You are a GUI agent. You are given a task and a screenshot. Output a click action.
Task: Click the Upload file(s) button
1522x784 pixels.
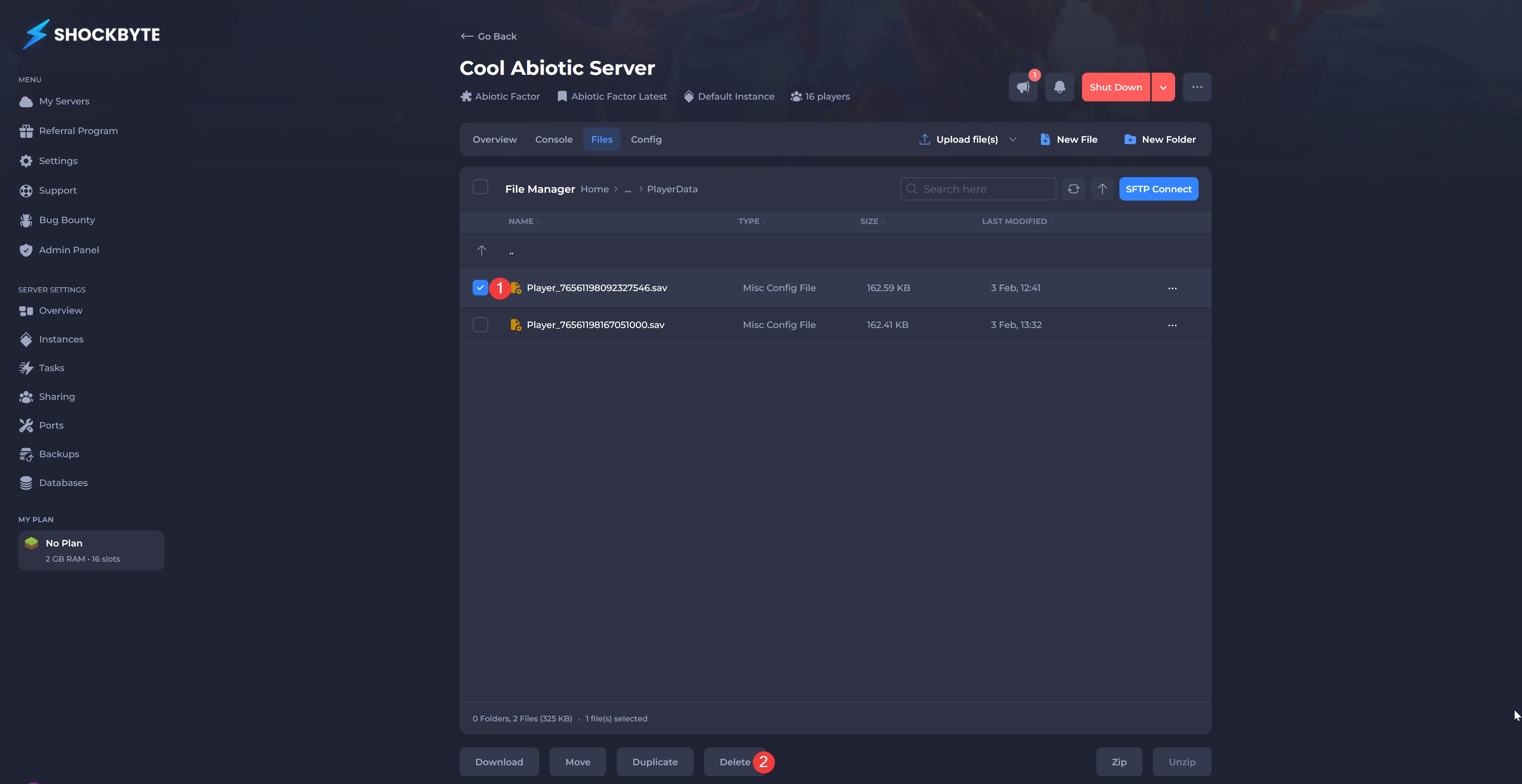pos(960,139)
